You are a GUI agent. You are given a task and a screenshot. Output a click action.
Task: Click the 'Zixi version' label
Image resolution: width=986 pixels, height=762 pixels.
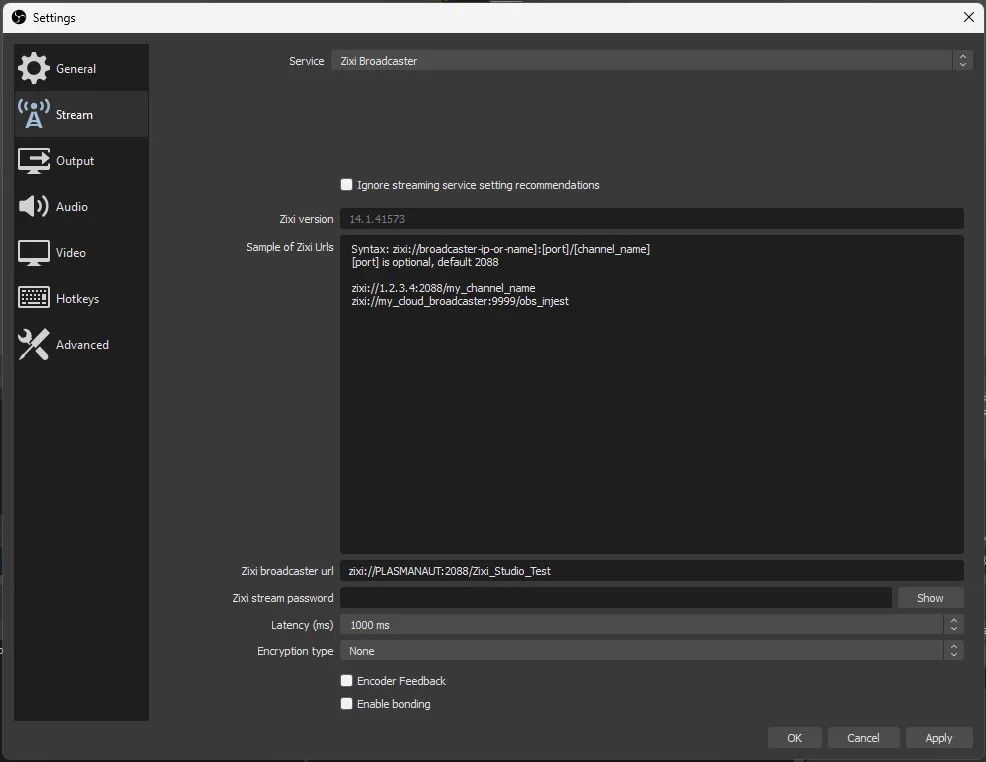306,219
